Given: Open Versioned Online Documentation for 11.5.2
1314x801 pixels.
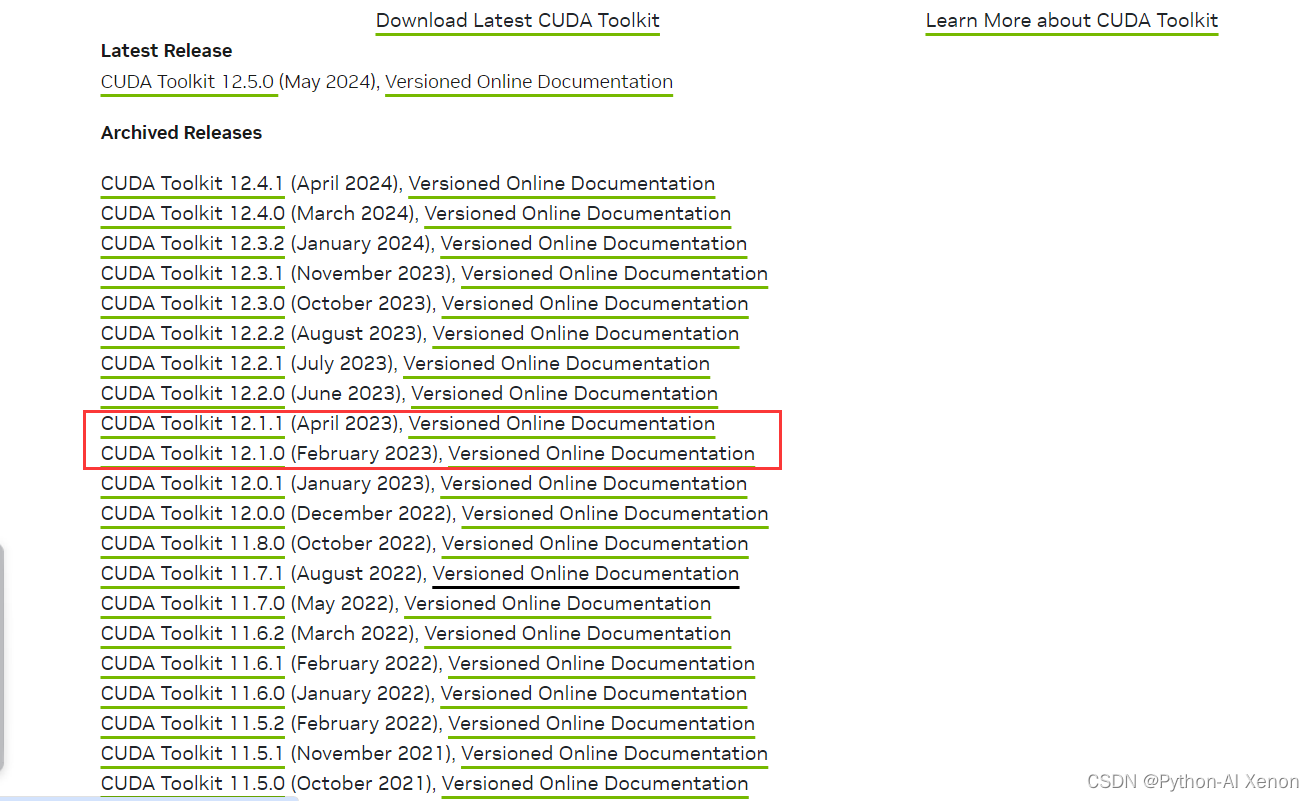Looking at the screenshot, I should point(602,724).
